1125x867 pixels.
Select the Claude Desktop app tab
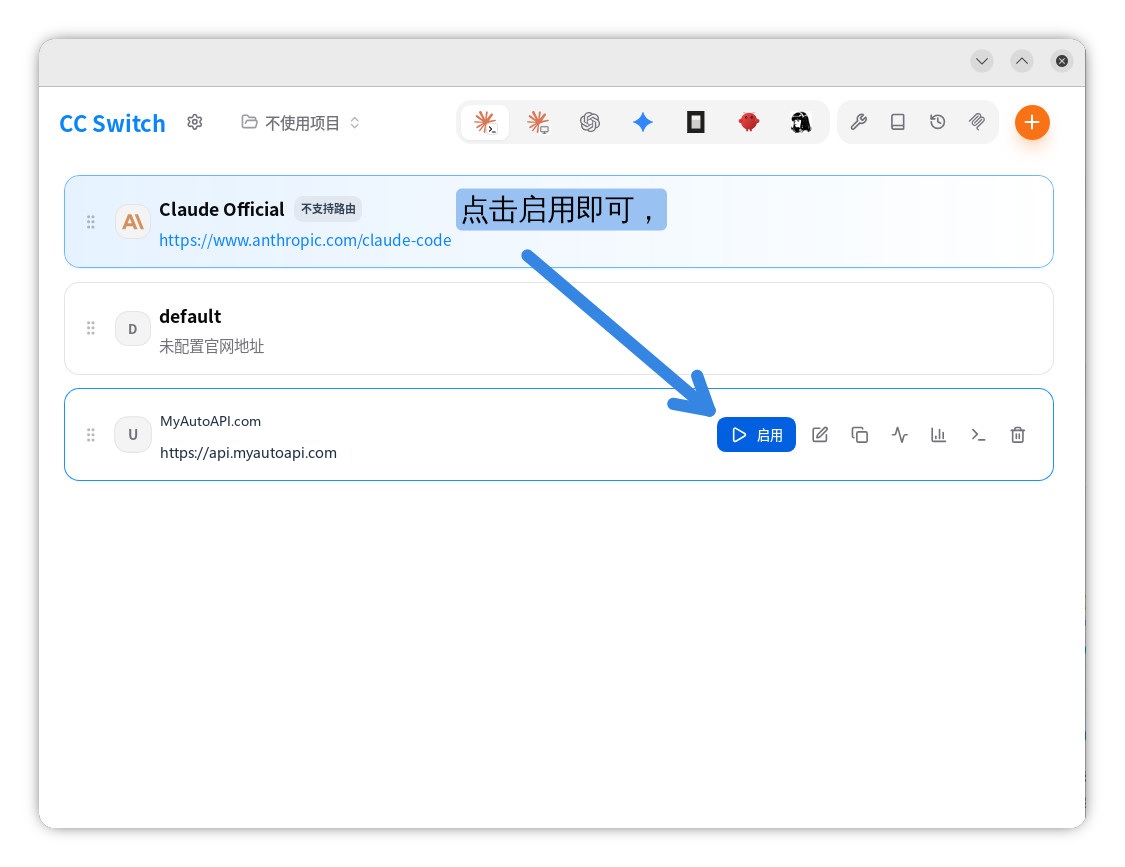click(538, 122)
